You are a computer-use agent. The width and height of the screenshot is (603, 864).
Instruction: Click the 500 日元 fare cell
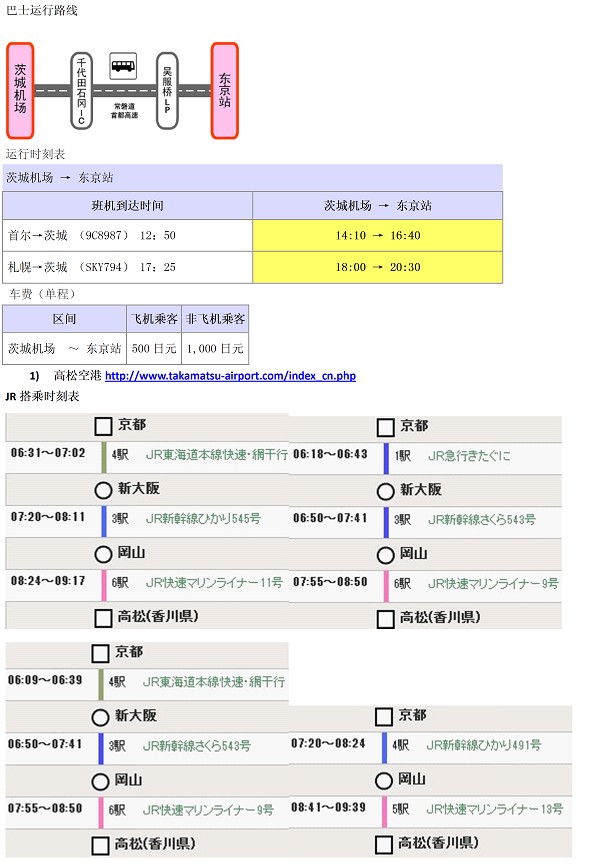coord(154,348)
